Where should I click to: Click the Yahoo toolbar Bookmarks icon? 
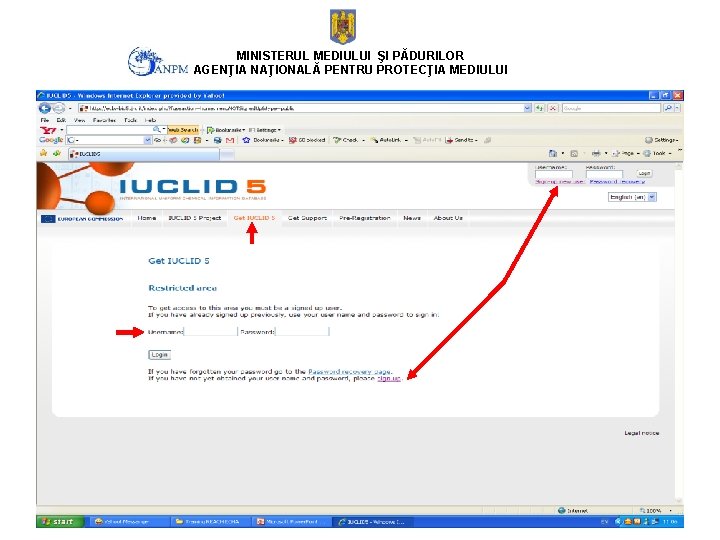coord(210,130)
